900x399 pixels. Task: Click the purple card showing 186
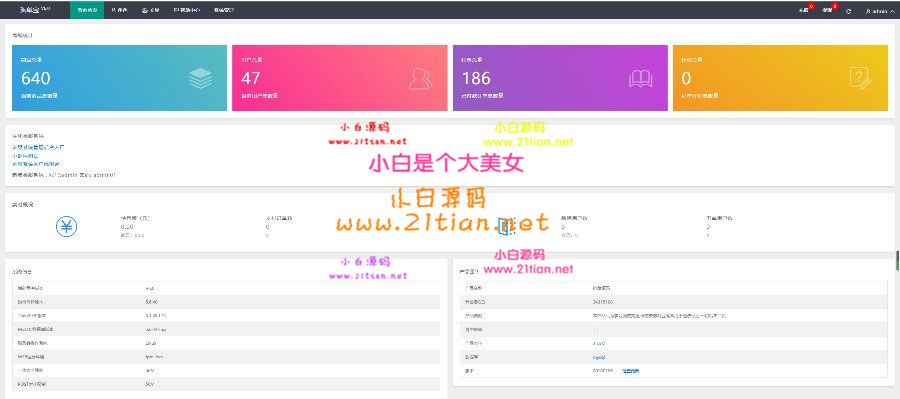(x=560, y=78)
